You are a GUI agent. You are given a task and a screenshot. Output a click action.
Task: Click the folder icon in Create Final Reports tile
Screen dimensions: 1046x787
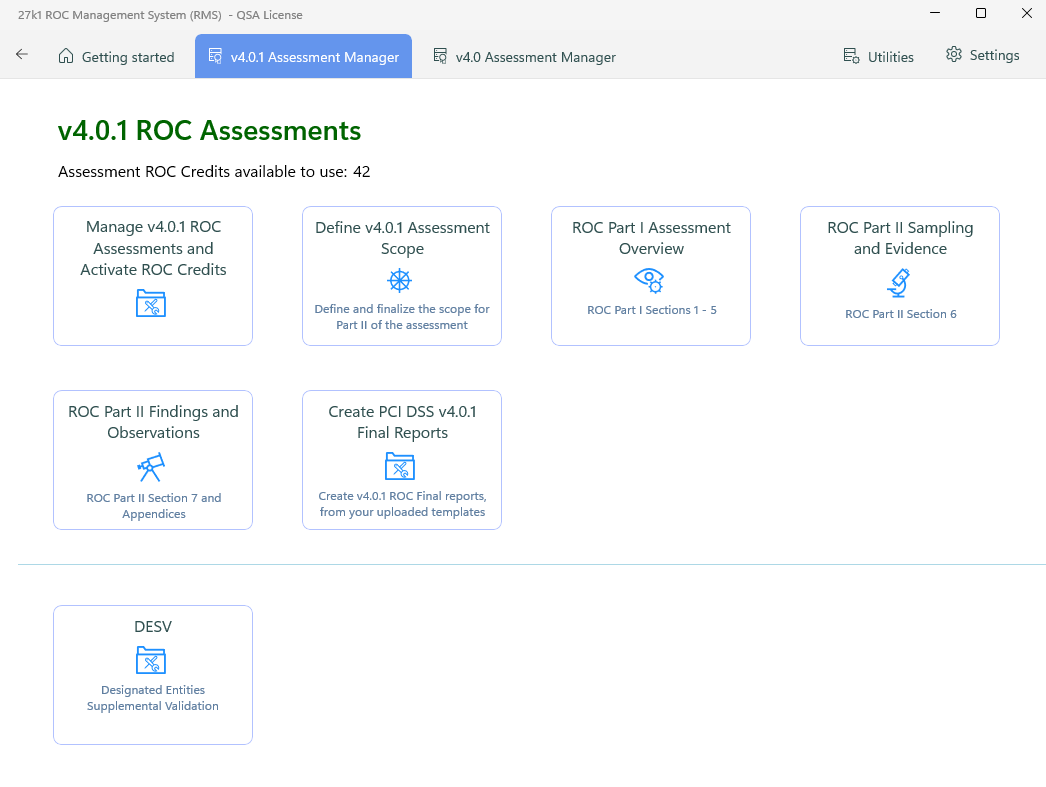pyautogui.click(x=400, y=466)
